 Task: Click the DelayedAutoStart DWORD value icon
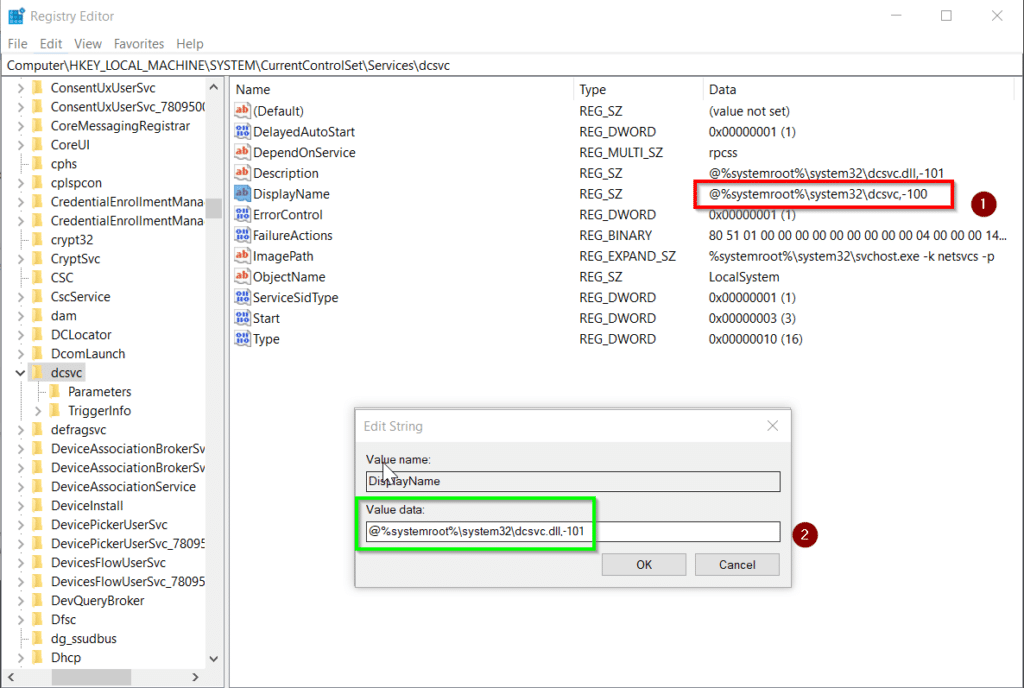click(242, 132)
